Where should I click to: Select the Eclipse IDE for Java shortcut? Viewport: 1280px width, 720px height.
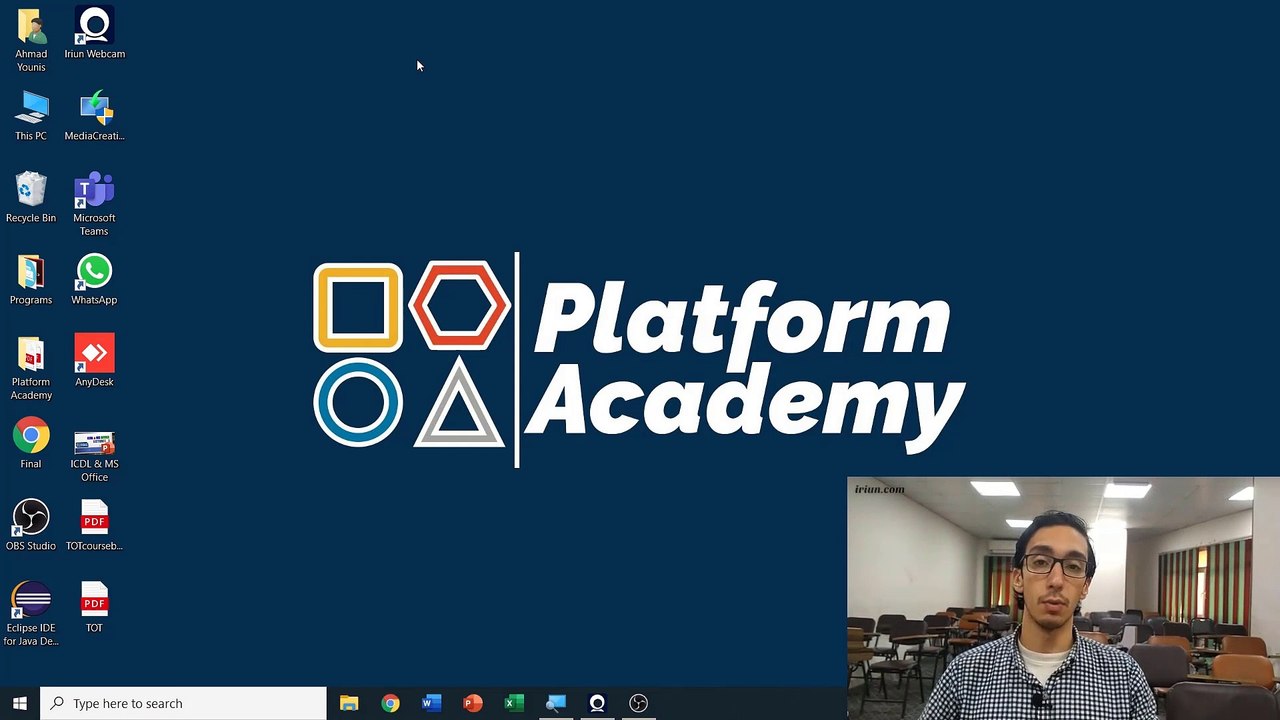31,614
